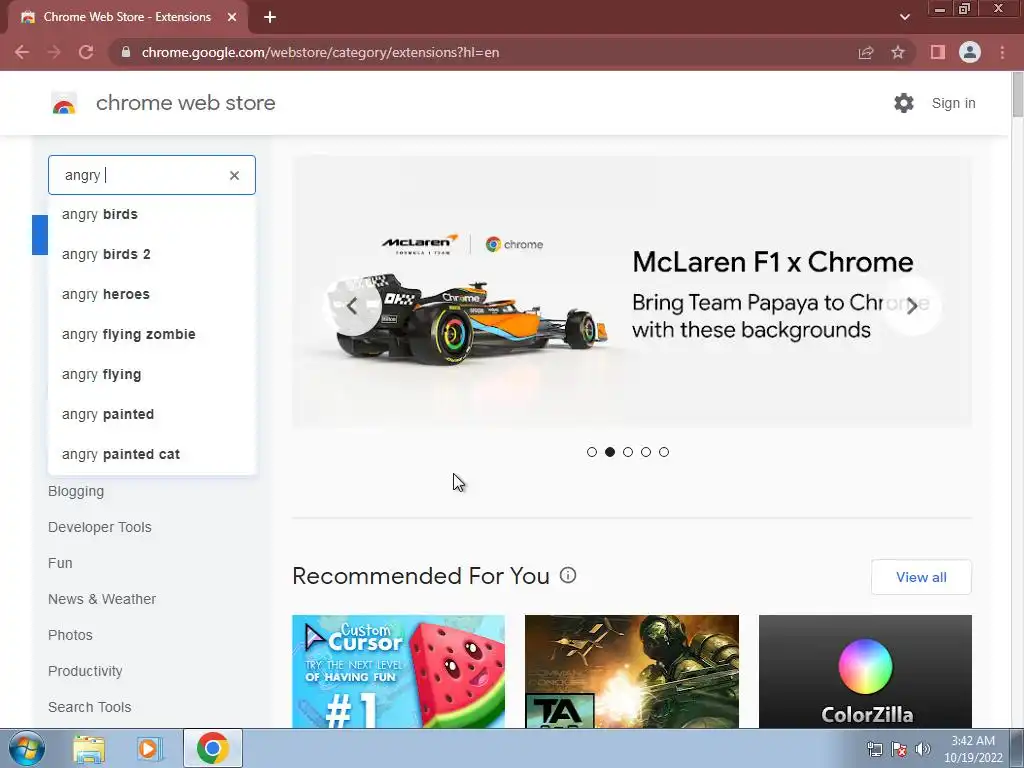Open the Photos category

[x=70, y=635]
